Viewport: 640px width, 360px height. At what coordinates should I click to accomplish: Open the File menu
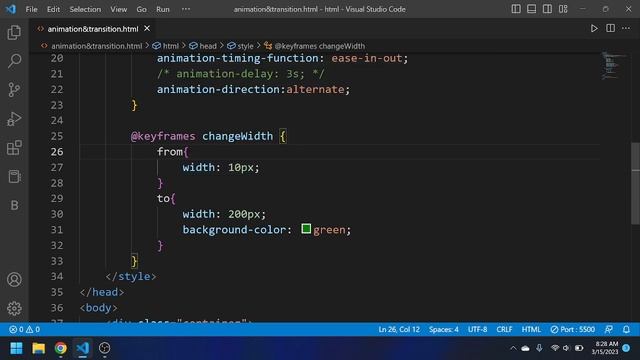pos(31,9)
